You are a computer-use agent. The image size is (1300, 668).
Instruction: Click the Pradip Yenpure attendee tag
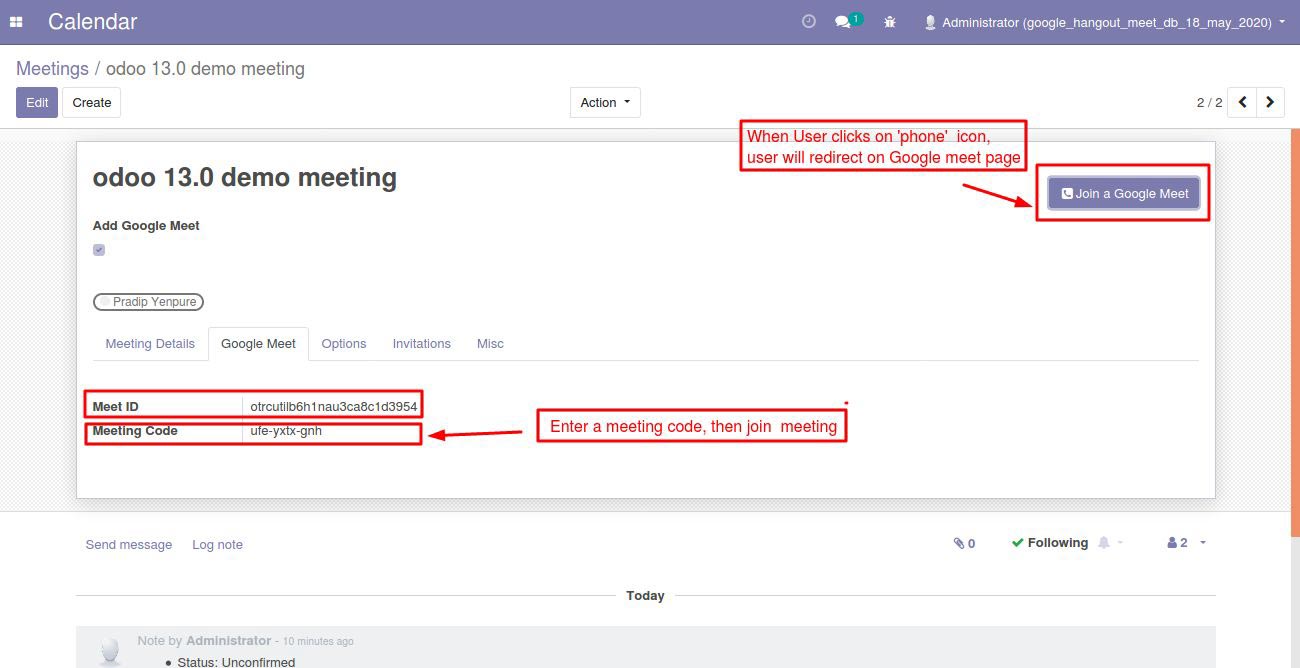[148, 301]
